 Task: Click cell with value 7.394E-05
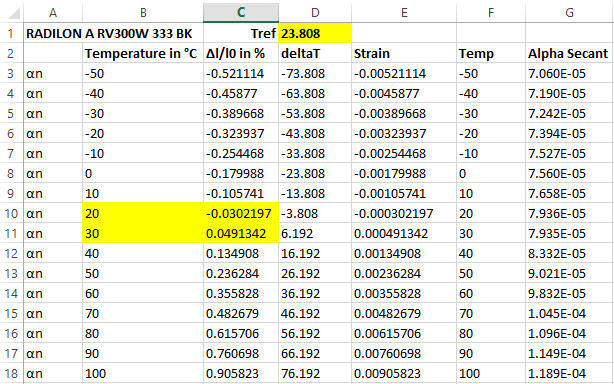click(570, 133)
